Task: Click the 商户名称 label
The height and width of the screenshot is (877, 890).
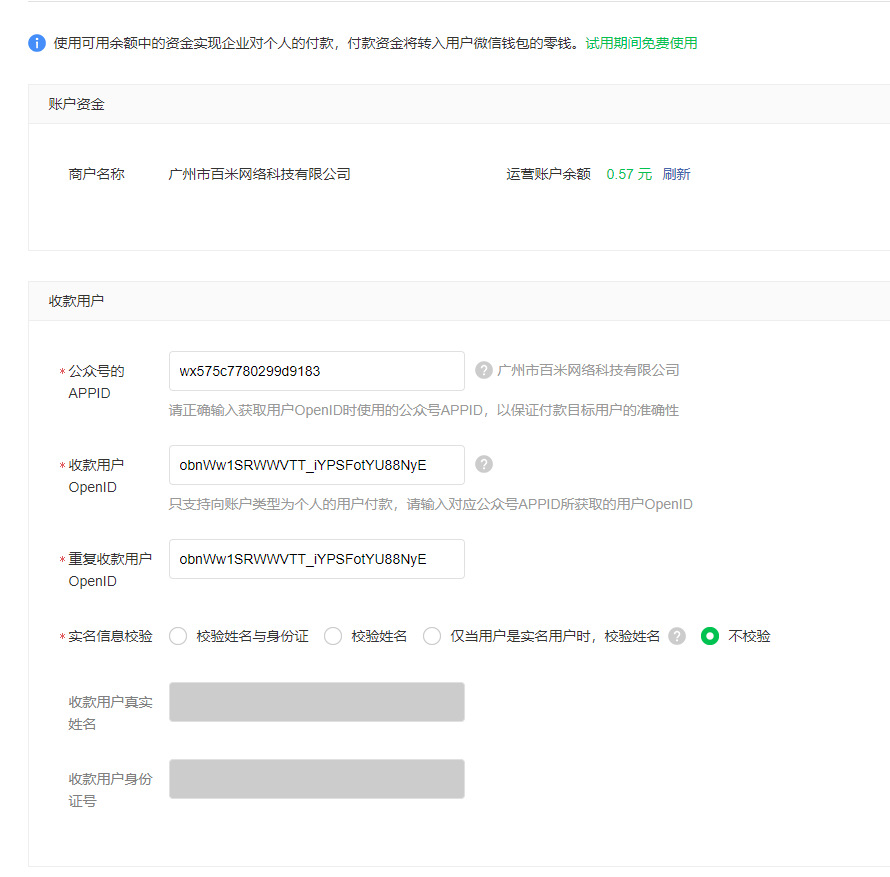Action: [96, 174]
